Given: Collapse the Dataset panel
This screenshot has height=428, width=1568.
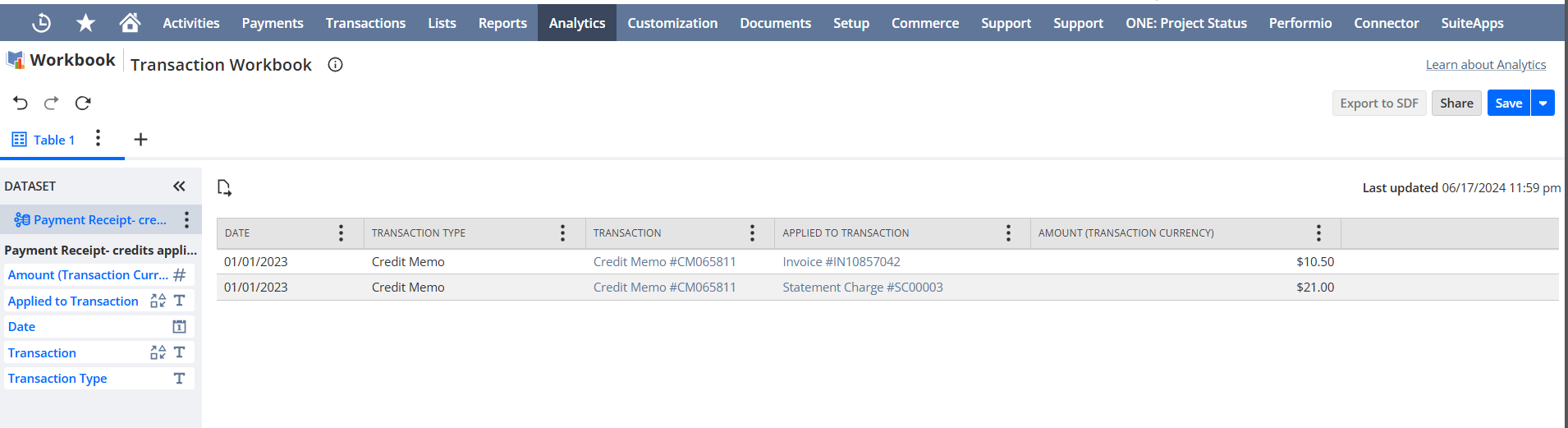Looking at the screenshot, I should click(x=179, y=186).
